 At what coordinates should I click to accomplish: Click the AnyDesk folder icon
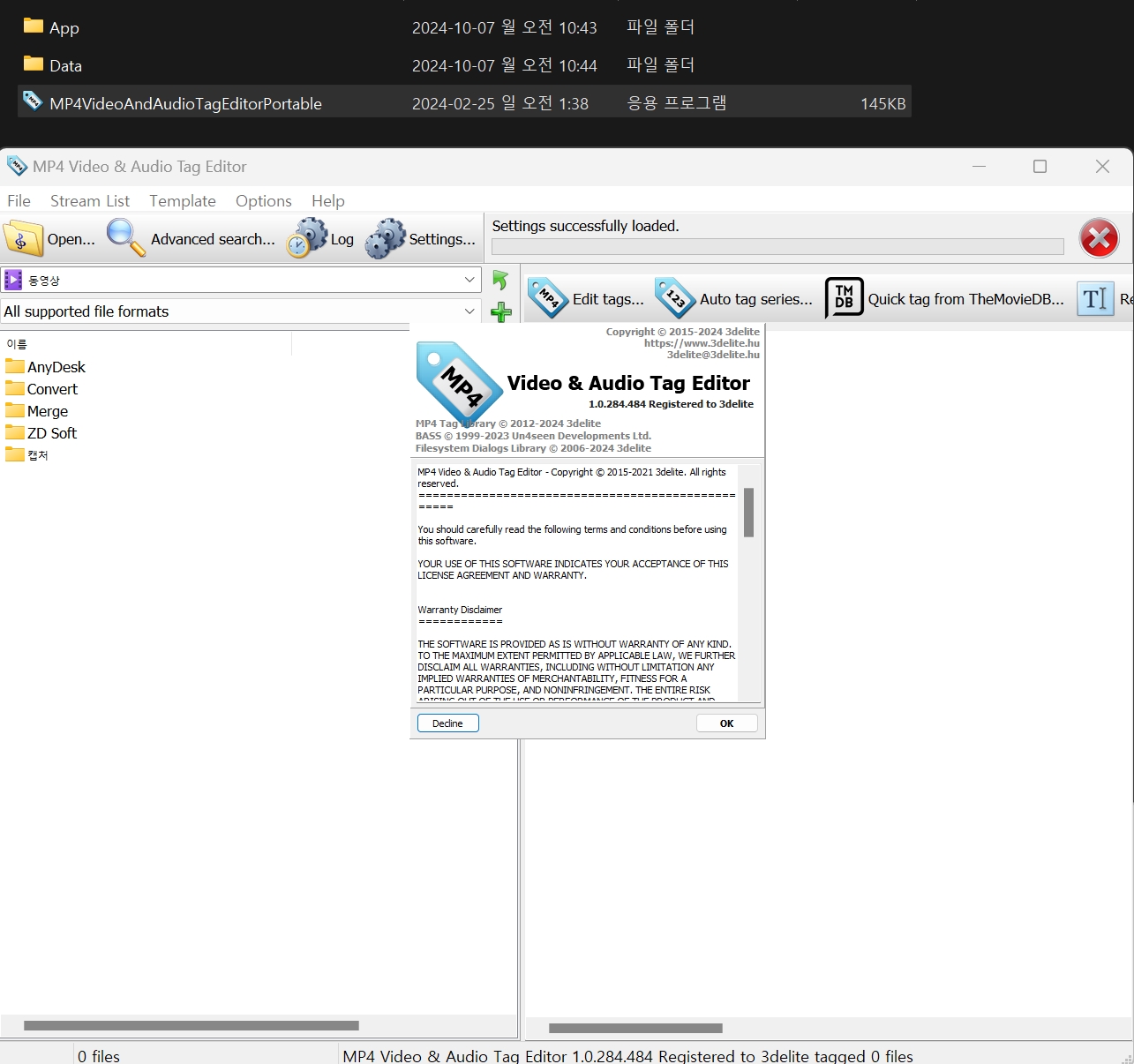click(x=15, y=365)
